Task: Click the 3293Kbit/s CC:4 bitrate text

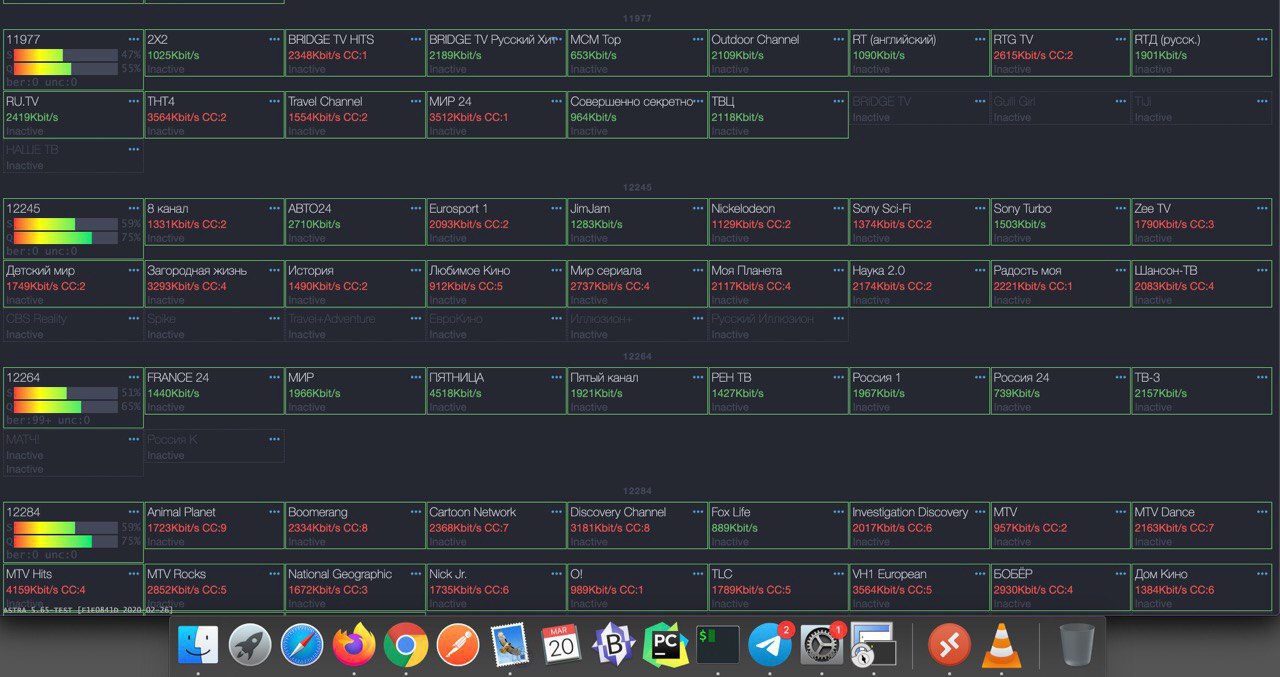Action: (x=187, y=287)
